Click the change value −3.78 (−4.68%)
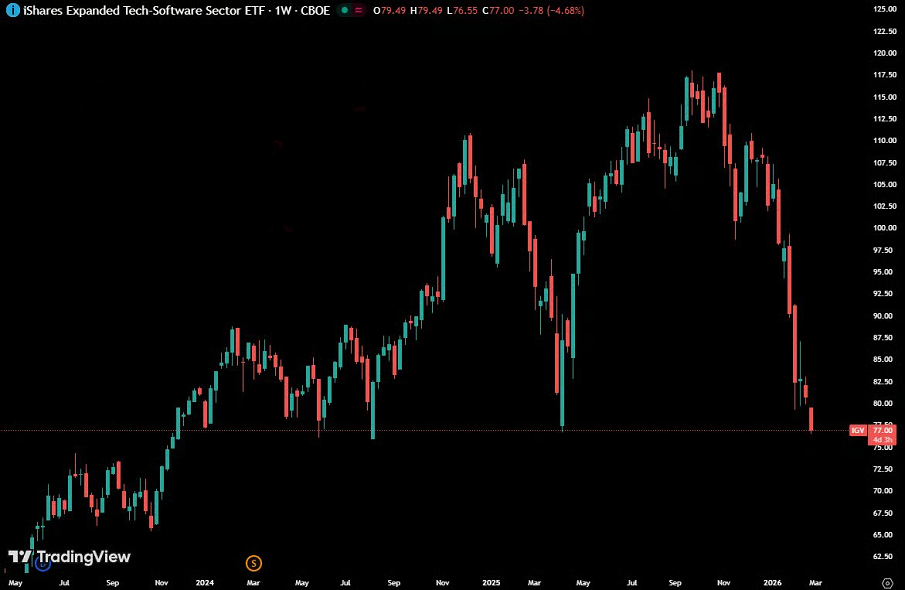Image resolution: width=905 pixels, height=590 pixels. pos(552,10)
